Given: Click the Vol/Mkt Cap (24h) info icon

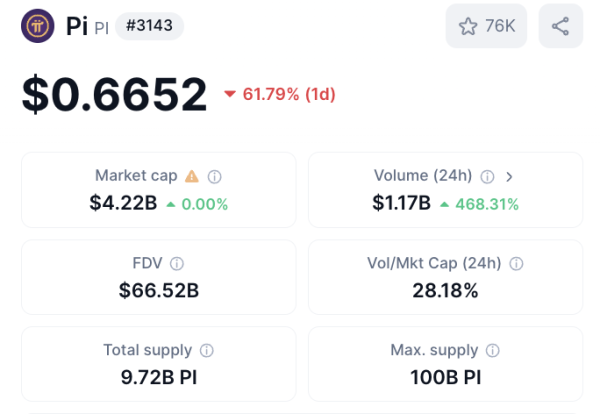Looking at the screenshot, I should point(516,264).
